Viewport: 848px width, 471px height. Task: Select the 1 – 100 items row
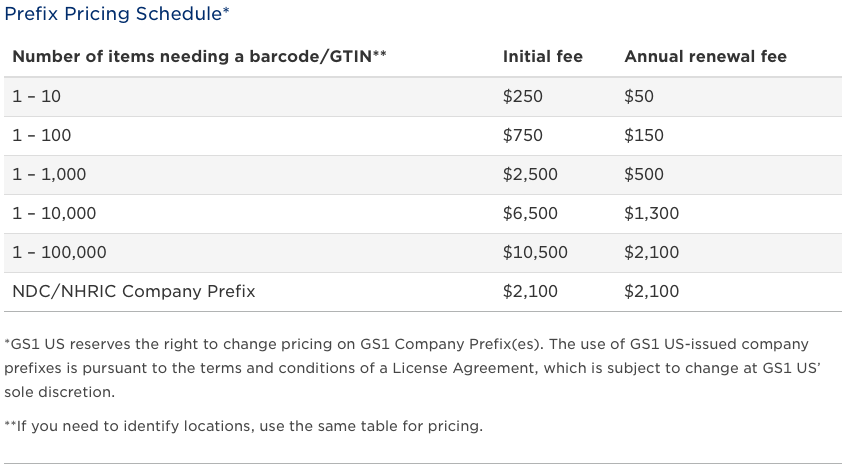(423, 136)
